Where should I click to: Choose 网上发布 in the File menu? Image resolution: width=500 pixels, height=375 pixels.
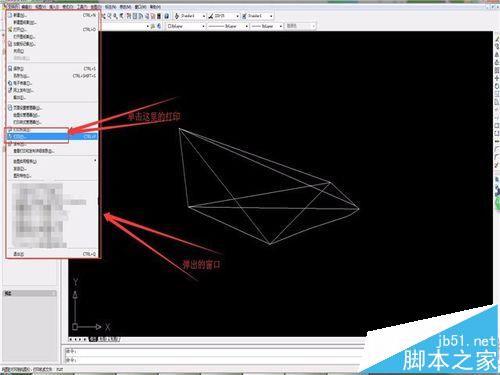point(52,90)
